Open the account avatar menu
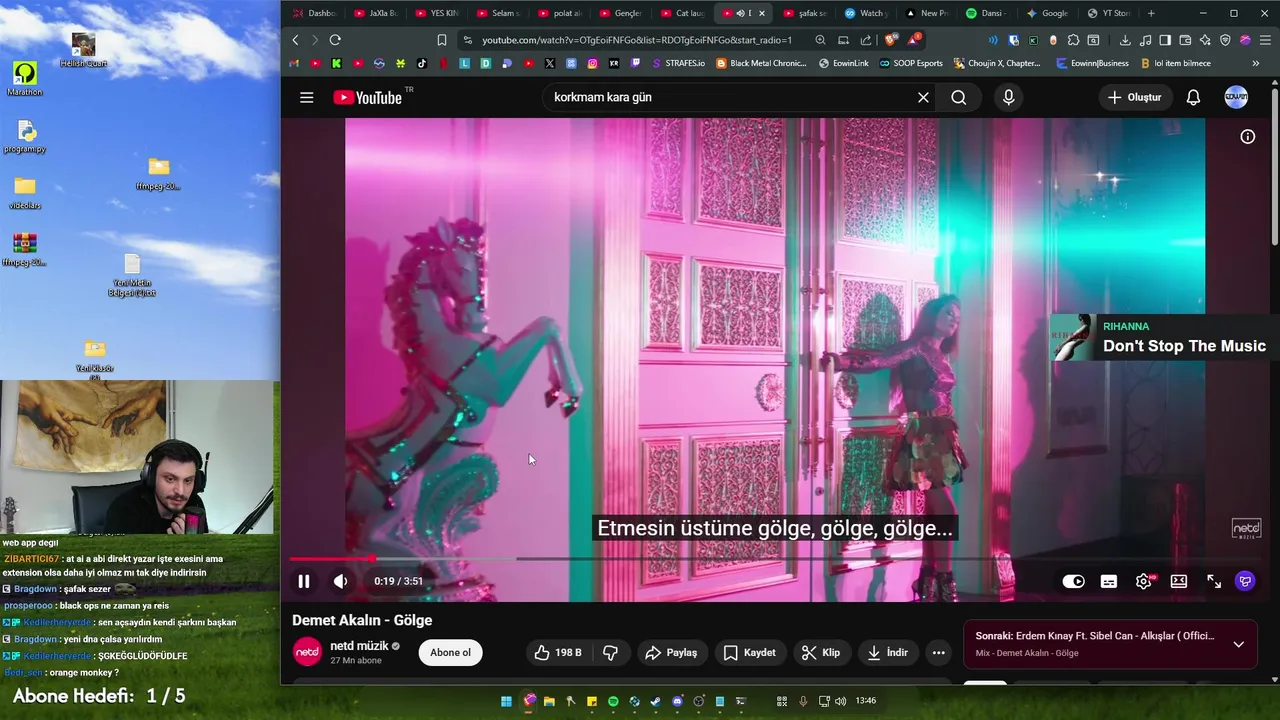The image size is (1280, 720). [x=1236, y=97]
